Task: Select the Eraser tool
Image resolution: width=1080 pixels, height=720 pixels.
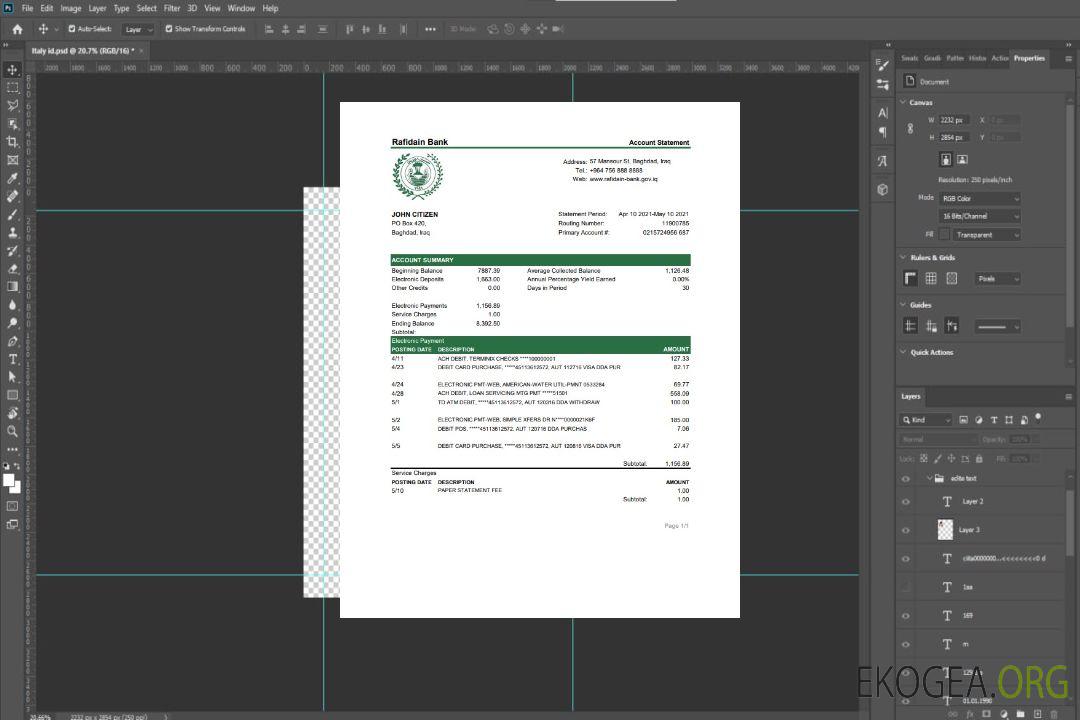Action: point(12,268)
